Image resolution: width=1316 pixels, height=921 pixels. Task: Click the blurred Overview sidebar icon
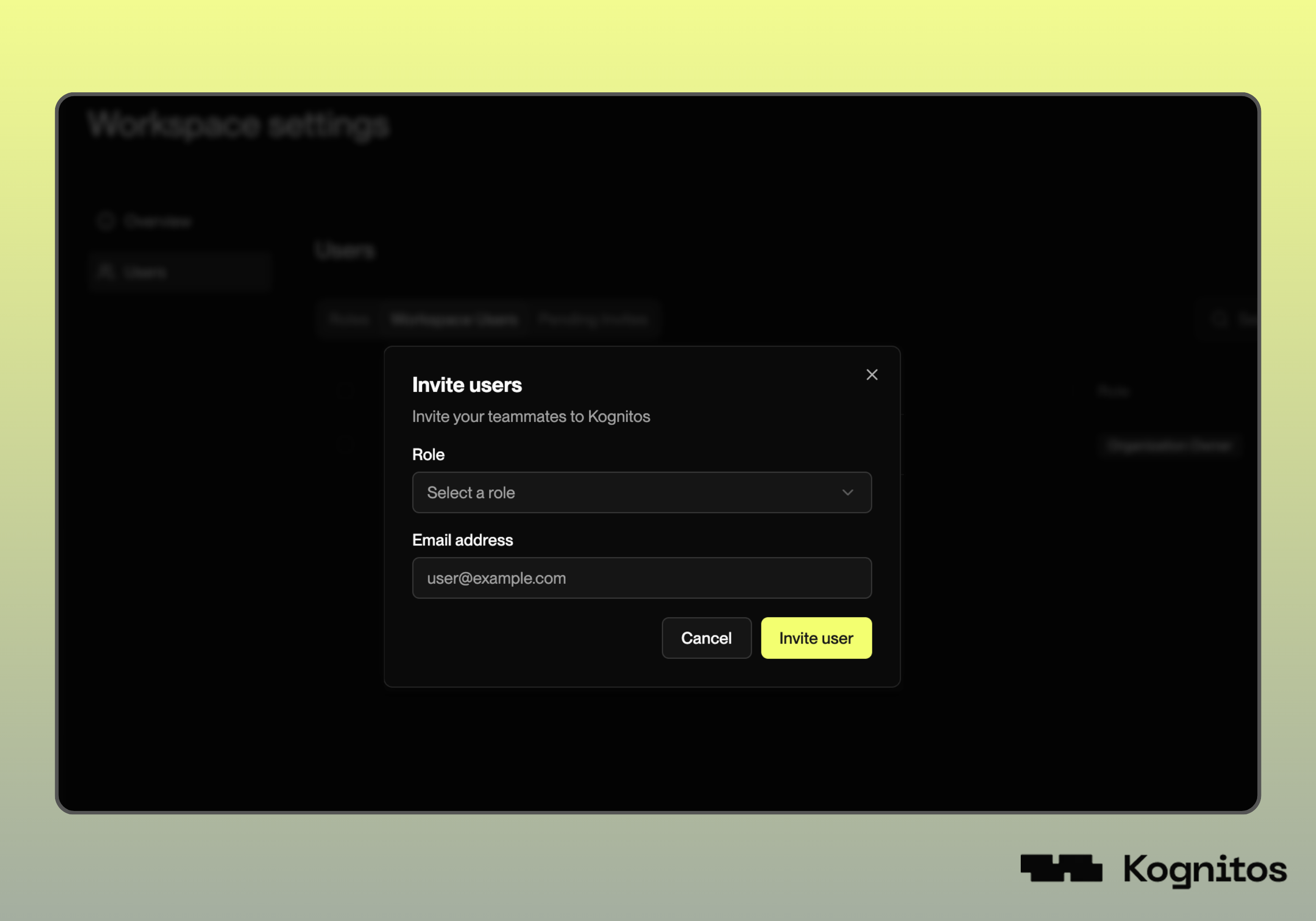pos(106,221)
